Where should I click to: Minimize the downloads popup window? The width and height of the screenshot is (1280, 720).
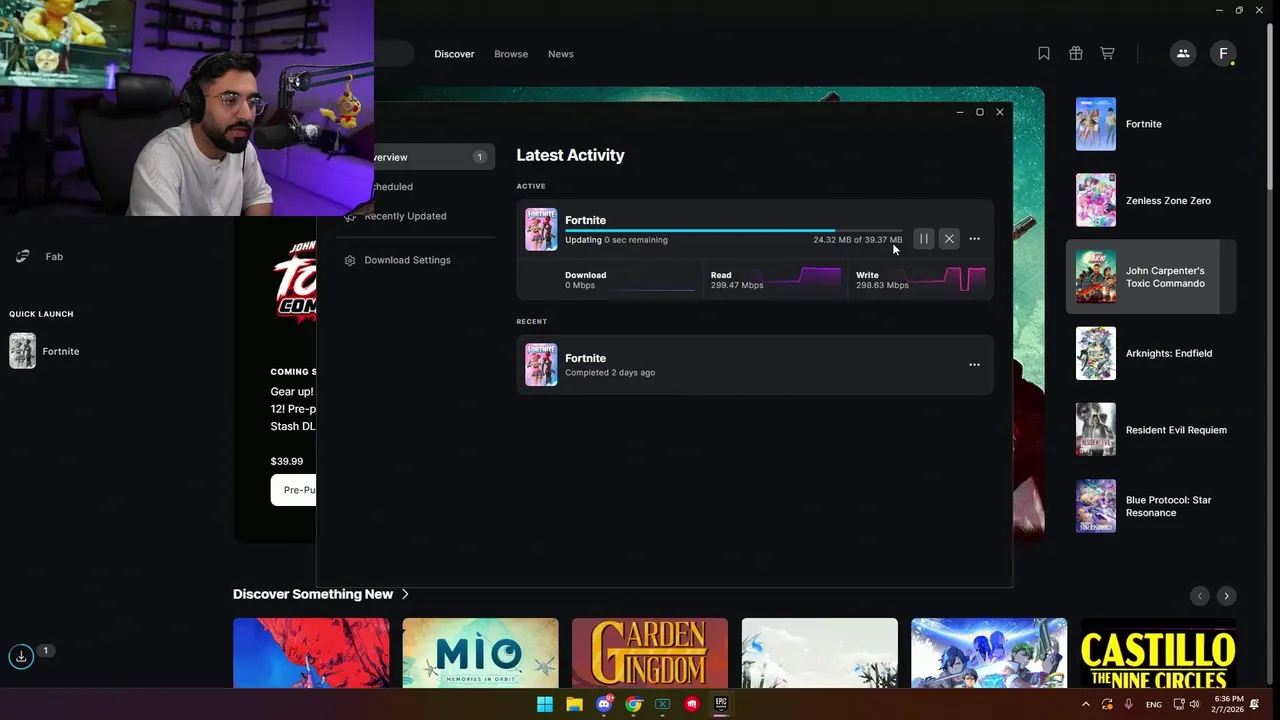(x=960, y=112)
